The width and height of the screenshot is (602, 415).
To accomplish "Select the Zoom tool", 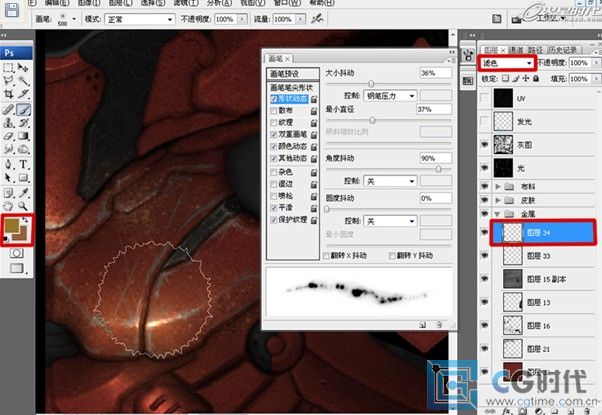I will [23, 206].
